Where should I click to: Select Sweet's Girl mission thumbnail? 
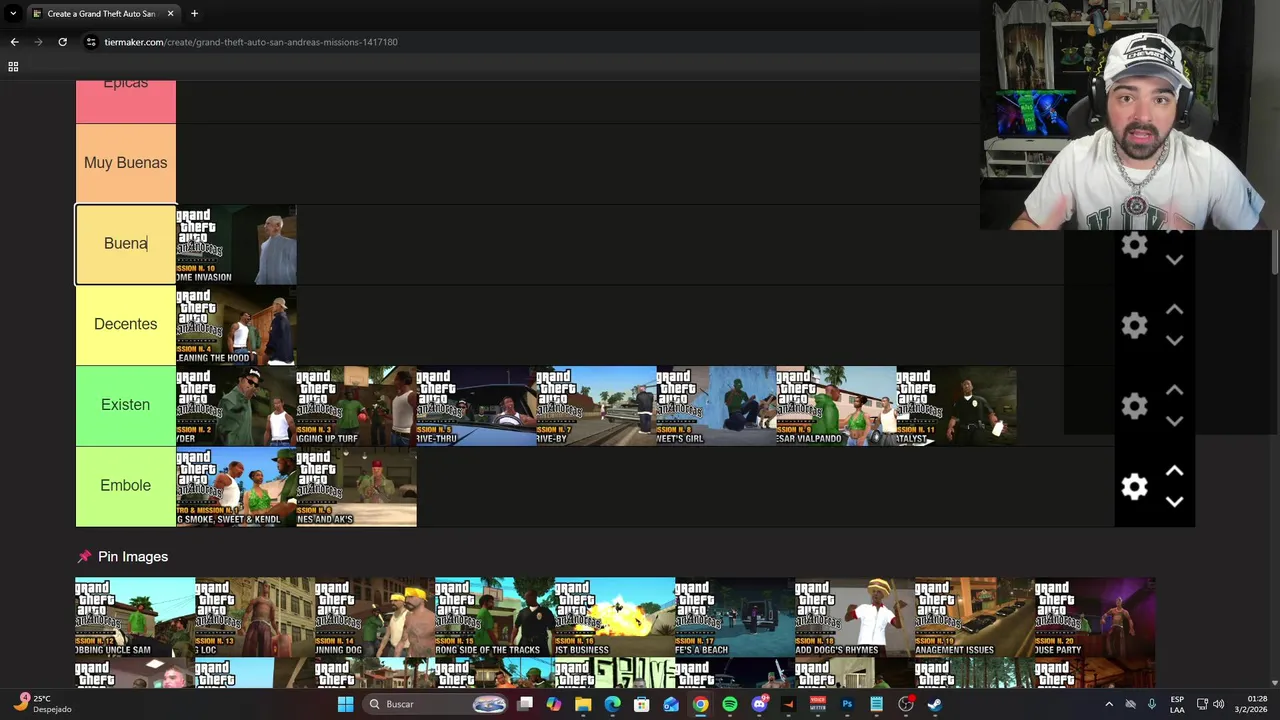point(716,406)
